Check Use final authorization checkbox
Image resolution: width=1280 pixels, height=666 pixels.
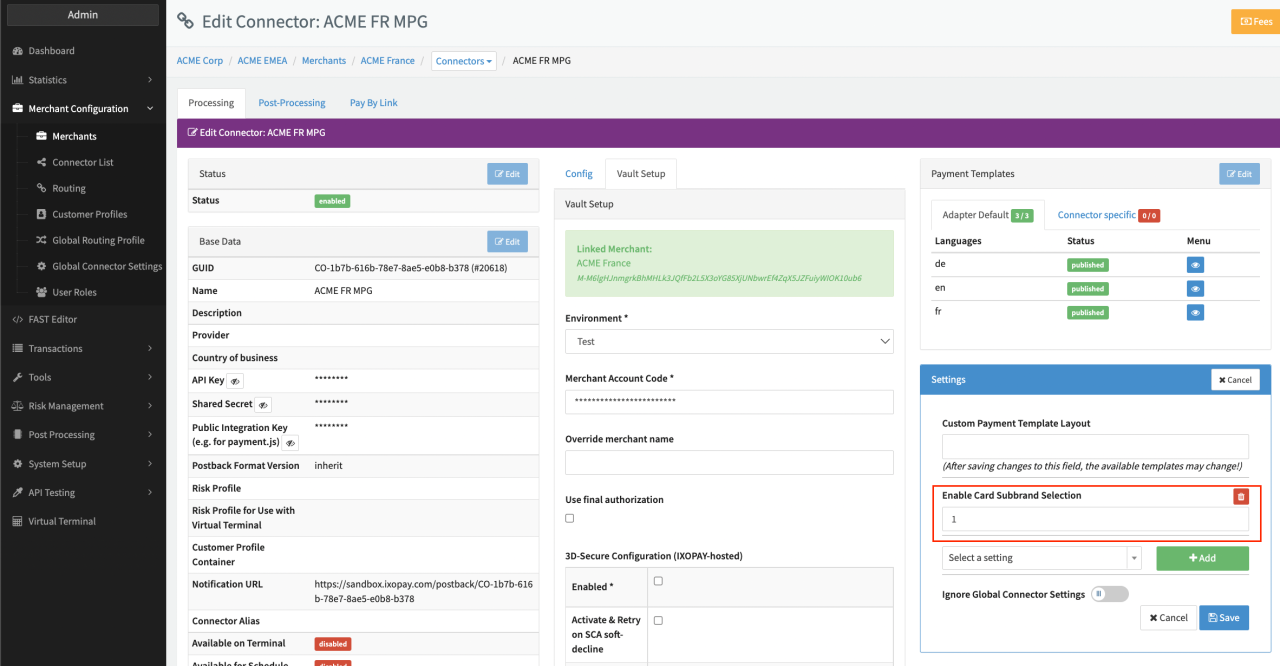click(x=570, y=518)
